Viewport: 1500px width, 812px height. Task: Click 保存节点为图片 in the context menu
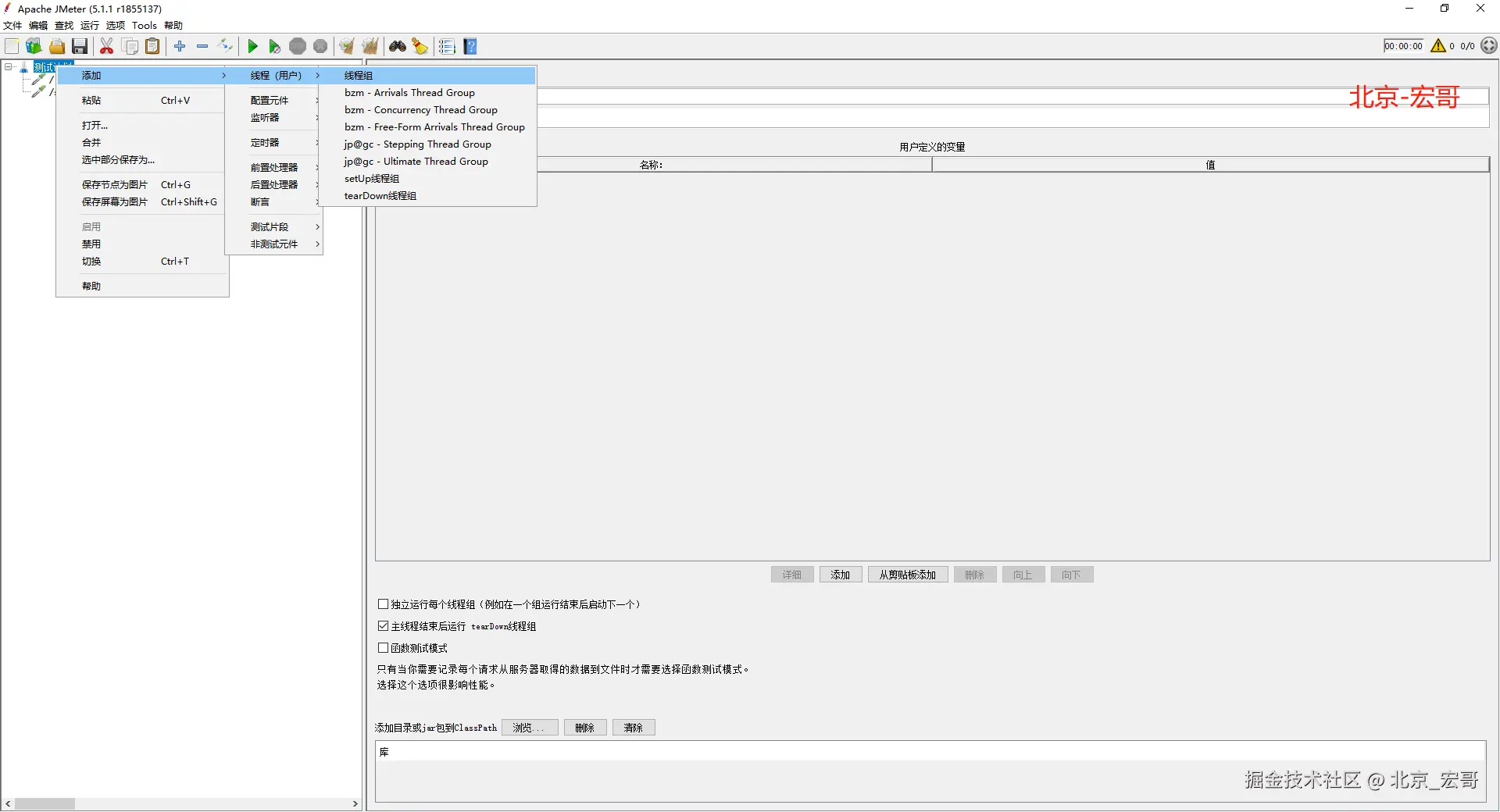142,185
